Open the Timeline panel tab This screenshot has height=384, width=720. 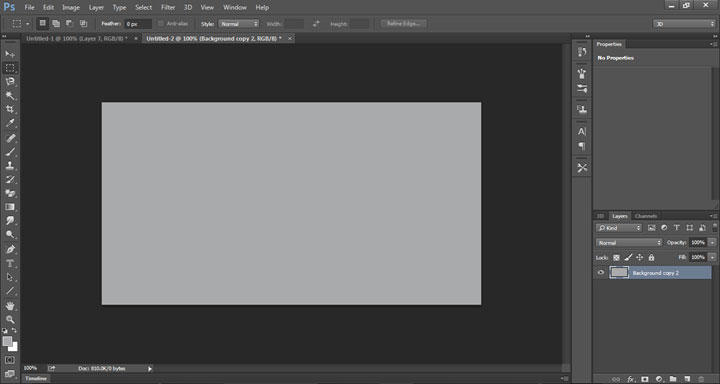point(36,379)
